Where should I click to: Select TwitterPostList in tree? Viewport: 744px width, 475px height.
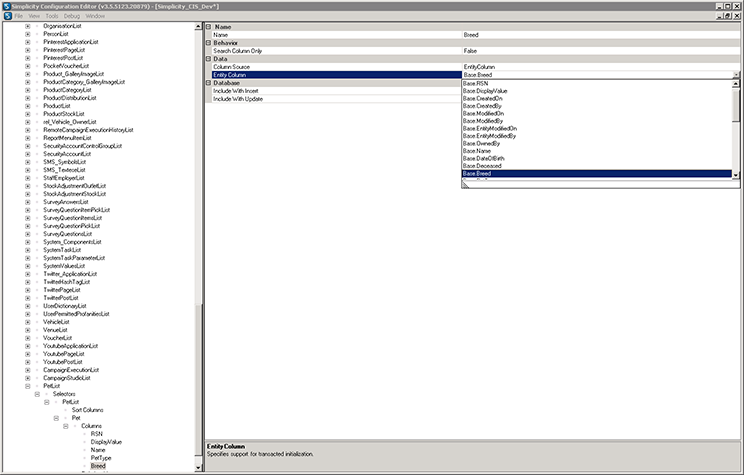pyautogui.click(x=61, y=298)
